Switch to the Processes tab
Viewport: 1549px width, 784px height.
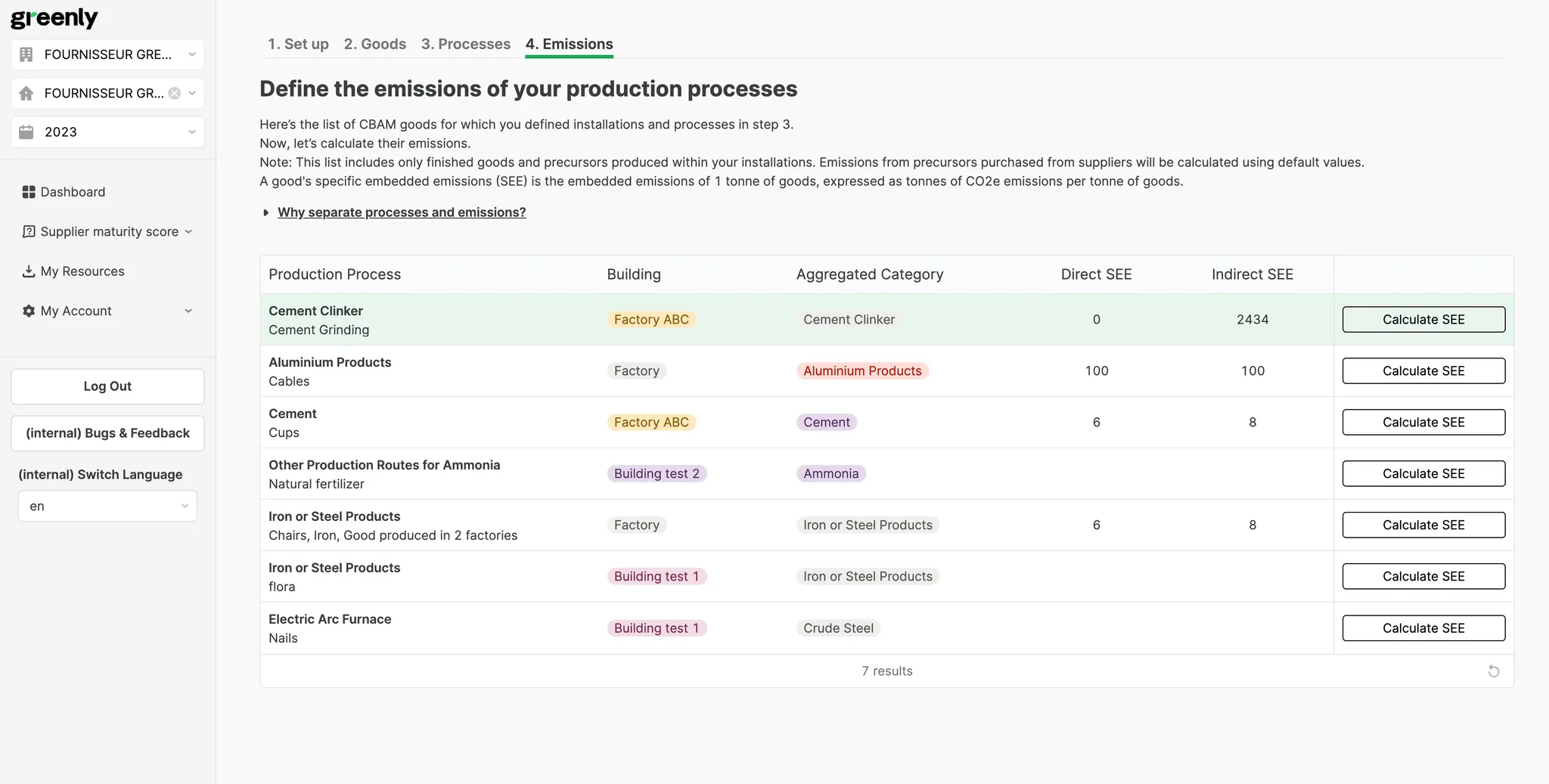pyautogui.click(x=465, y=44)
